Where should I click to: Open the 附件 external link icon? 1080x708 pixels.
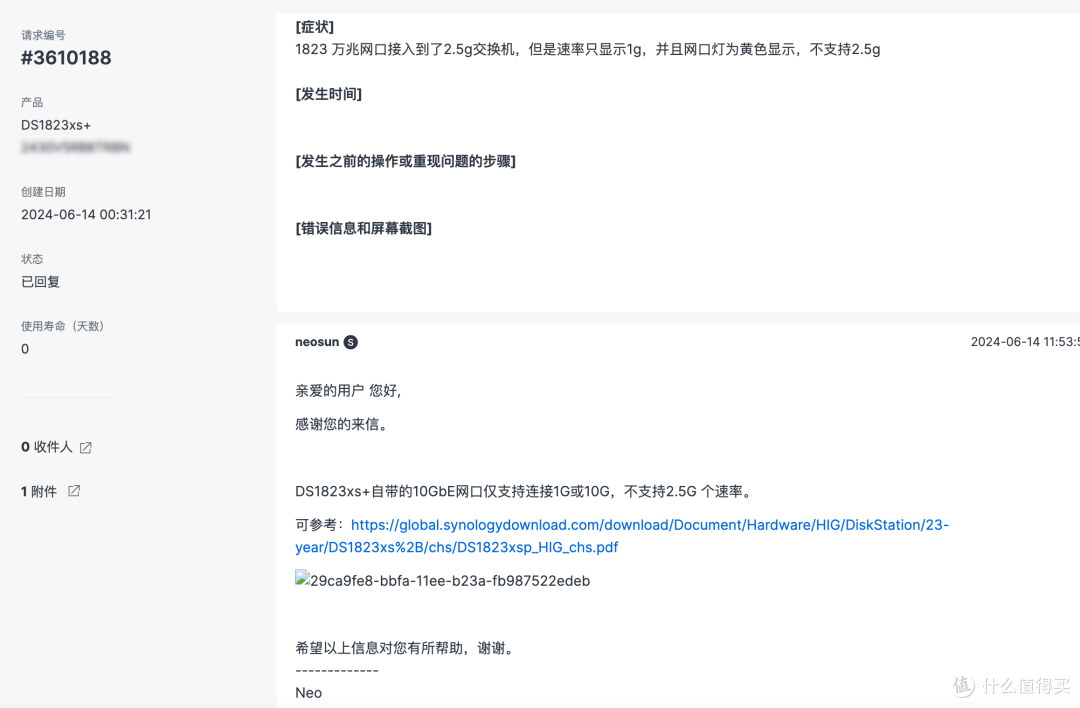(72, 491)
